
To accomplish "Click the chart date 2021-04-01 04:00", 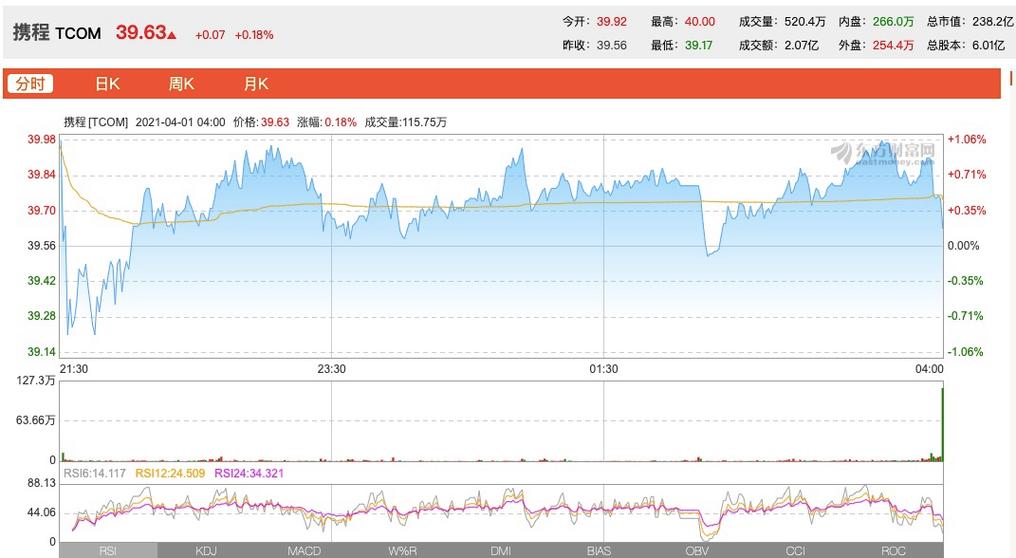I will pos(180,122).
